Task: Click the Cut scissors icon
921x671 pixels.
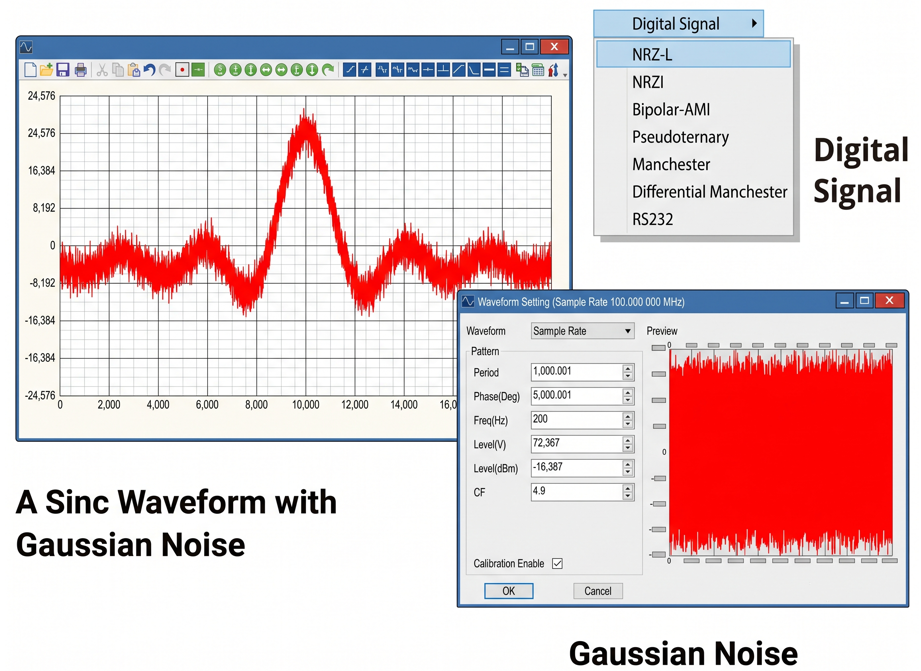Action: coord(102,71)
